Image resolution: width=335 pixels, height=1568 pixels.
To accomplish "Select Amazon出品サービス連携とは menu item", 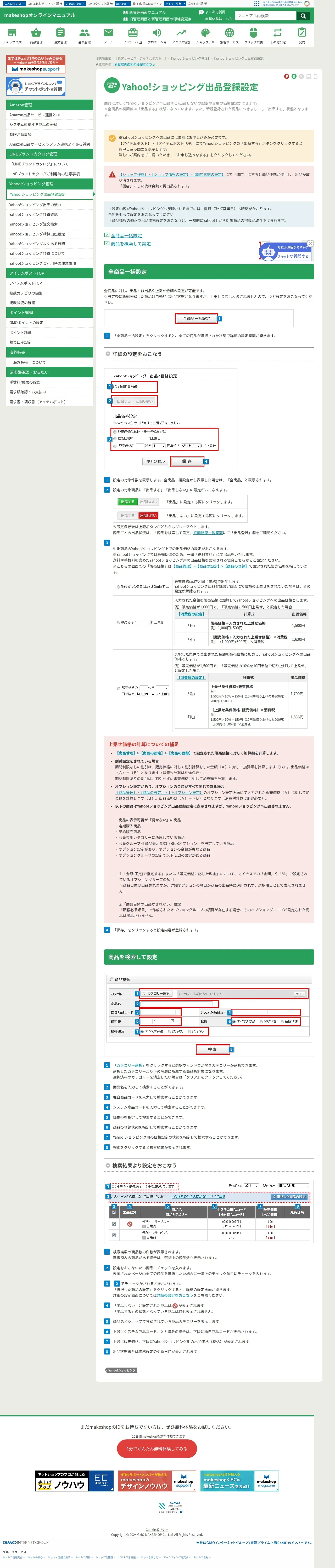I will [50, 115].
